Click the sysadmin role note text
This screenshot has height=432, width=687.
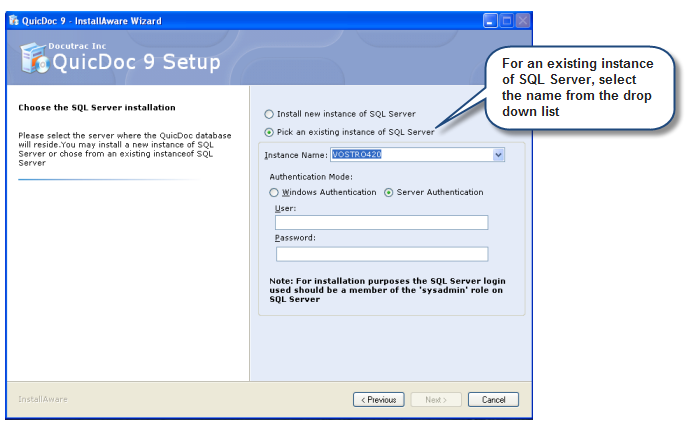coord(387,290)
